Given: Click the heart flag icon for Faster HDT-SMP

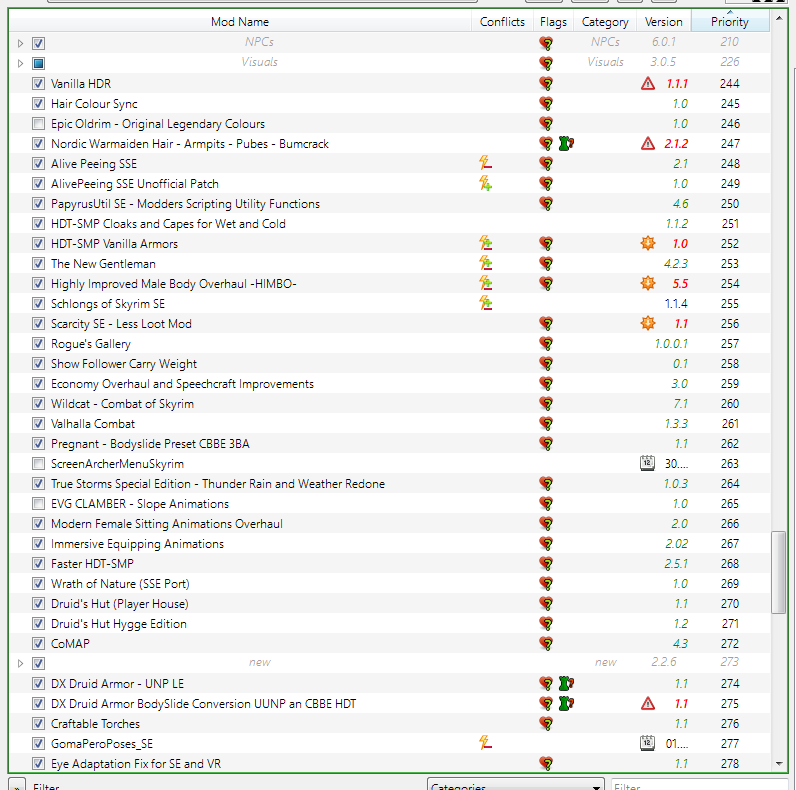Looking at the screenshot, I should [546, 564].
